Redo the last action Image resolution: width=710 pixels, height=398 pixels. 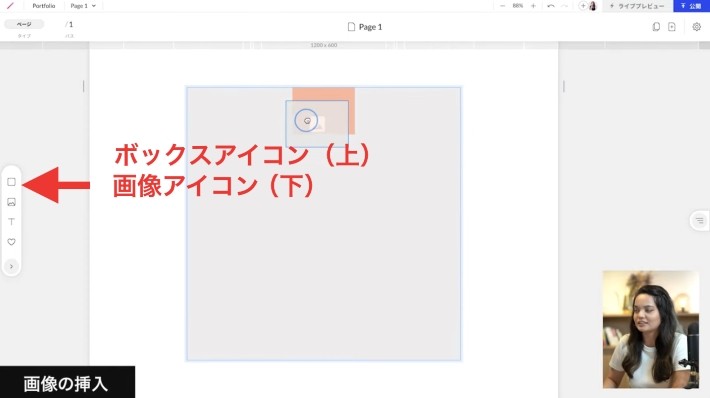(x=564, y=6)
